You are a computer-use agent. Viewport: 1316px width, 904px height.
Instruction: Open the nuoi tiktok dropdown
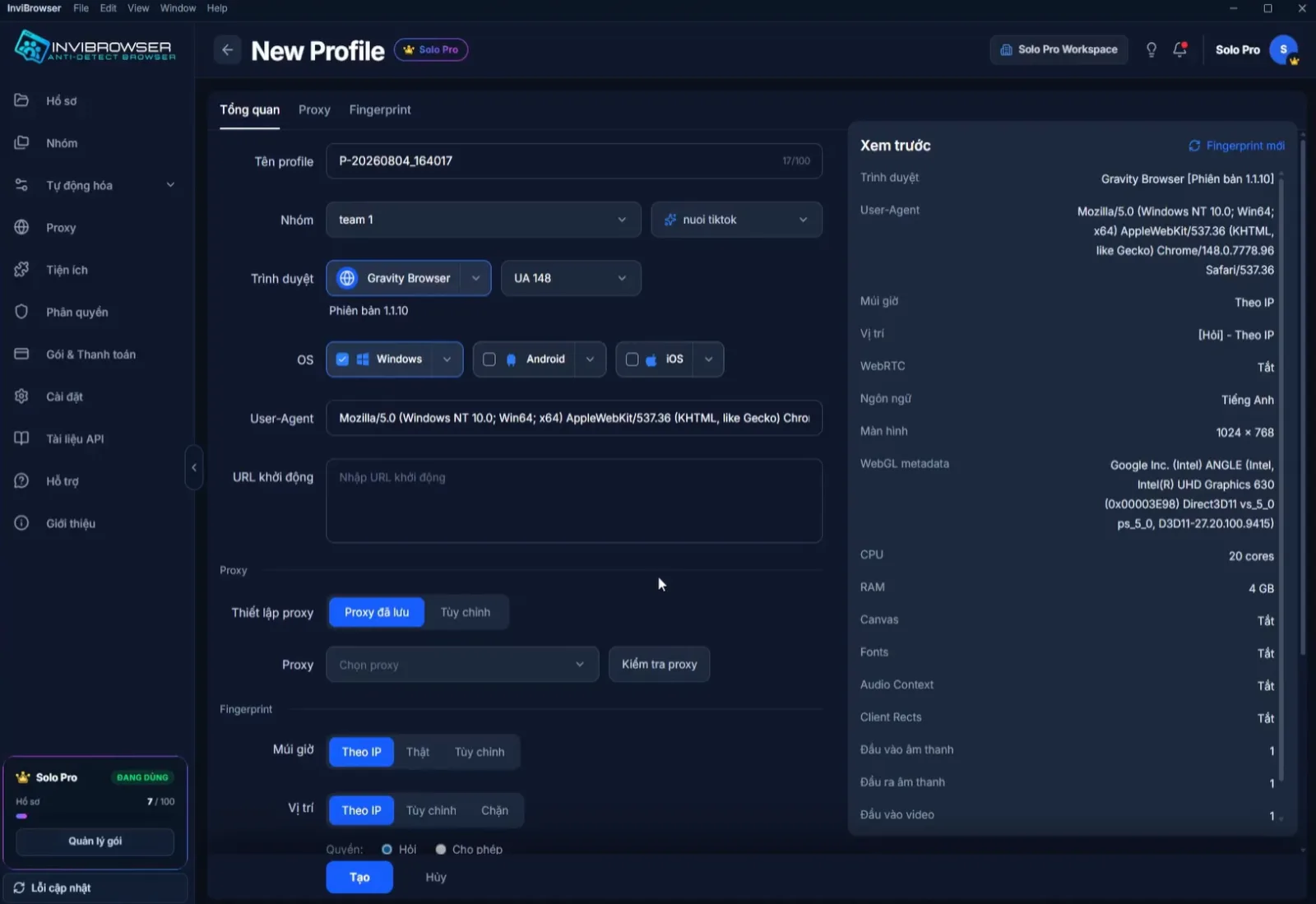[736, 220]
